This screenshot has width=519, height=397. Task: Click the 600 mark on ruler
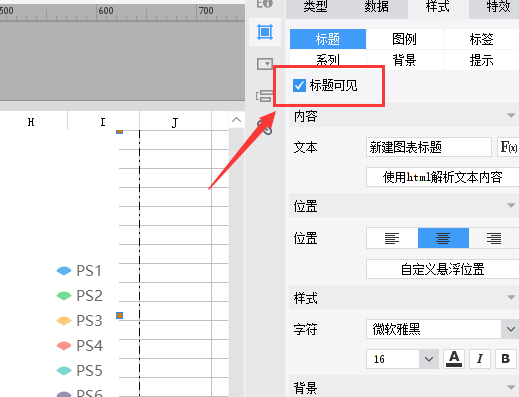106,11
